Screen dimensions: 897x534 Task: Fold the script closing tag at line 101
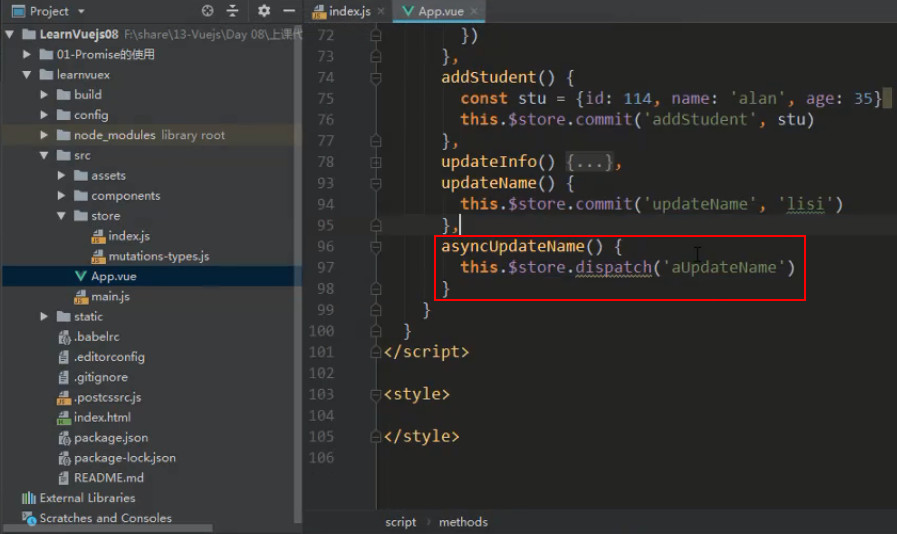pyautogui.click(x=376, y=352)
